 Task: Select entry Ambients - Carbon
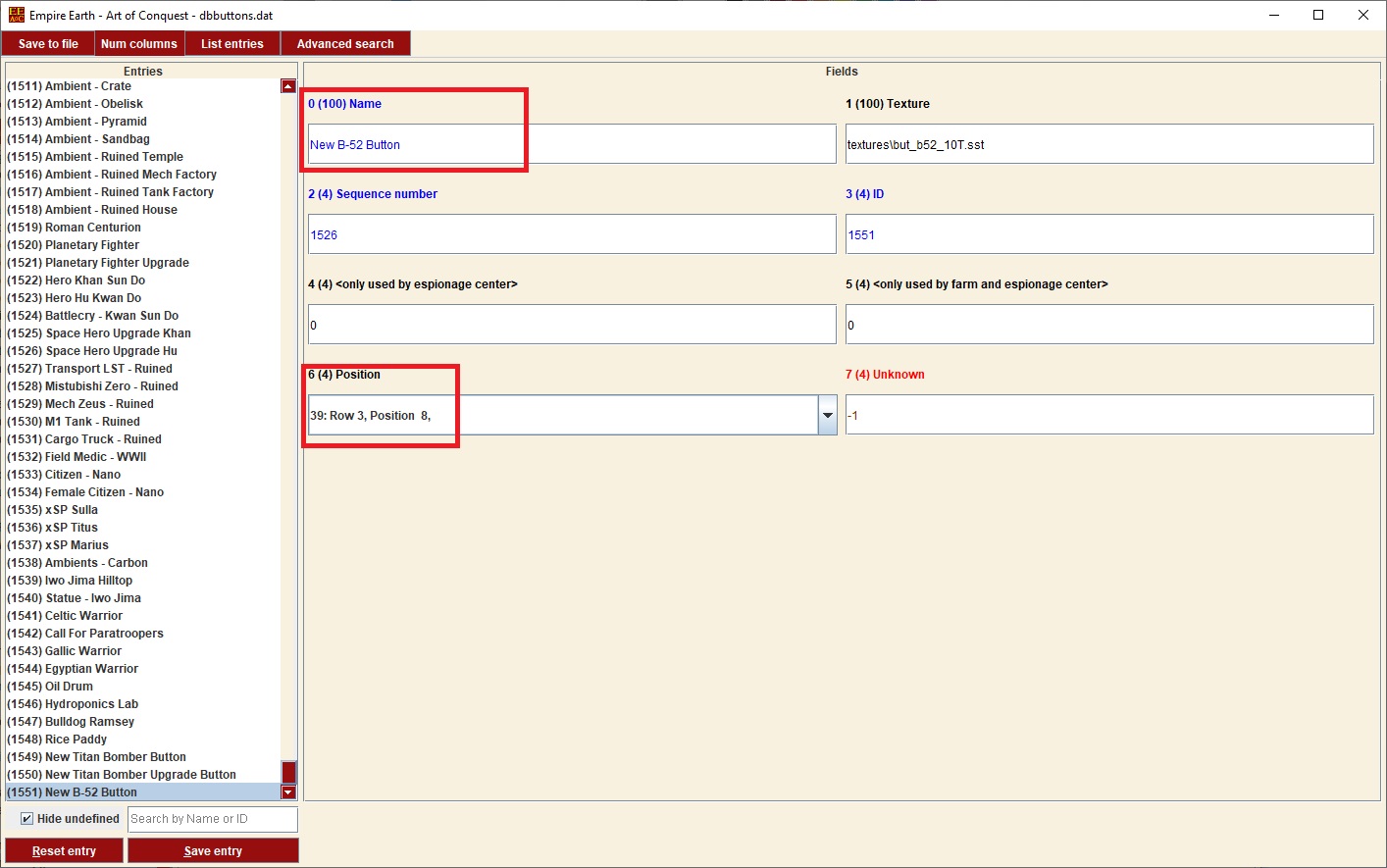point(143,563)
